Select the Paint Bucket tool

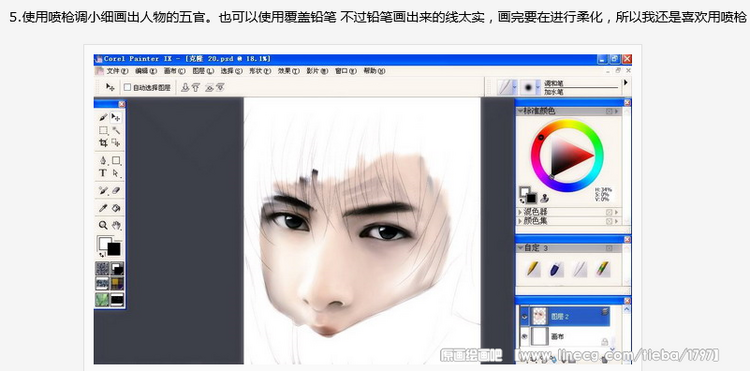click(x=116, y=208)
